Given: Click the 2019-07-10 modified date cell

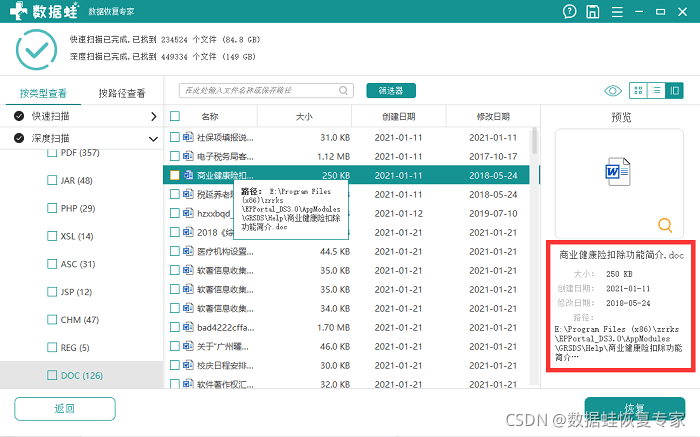Looking at the screenshot, I should [493, 213].
